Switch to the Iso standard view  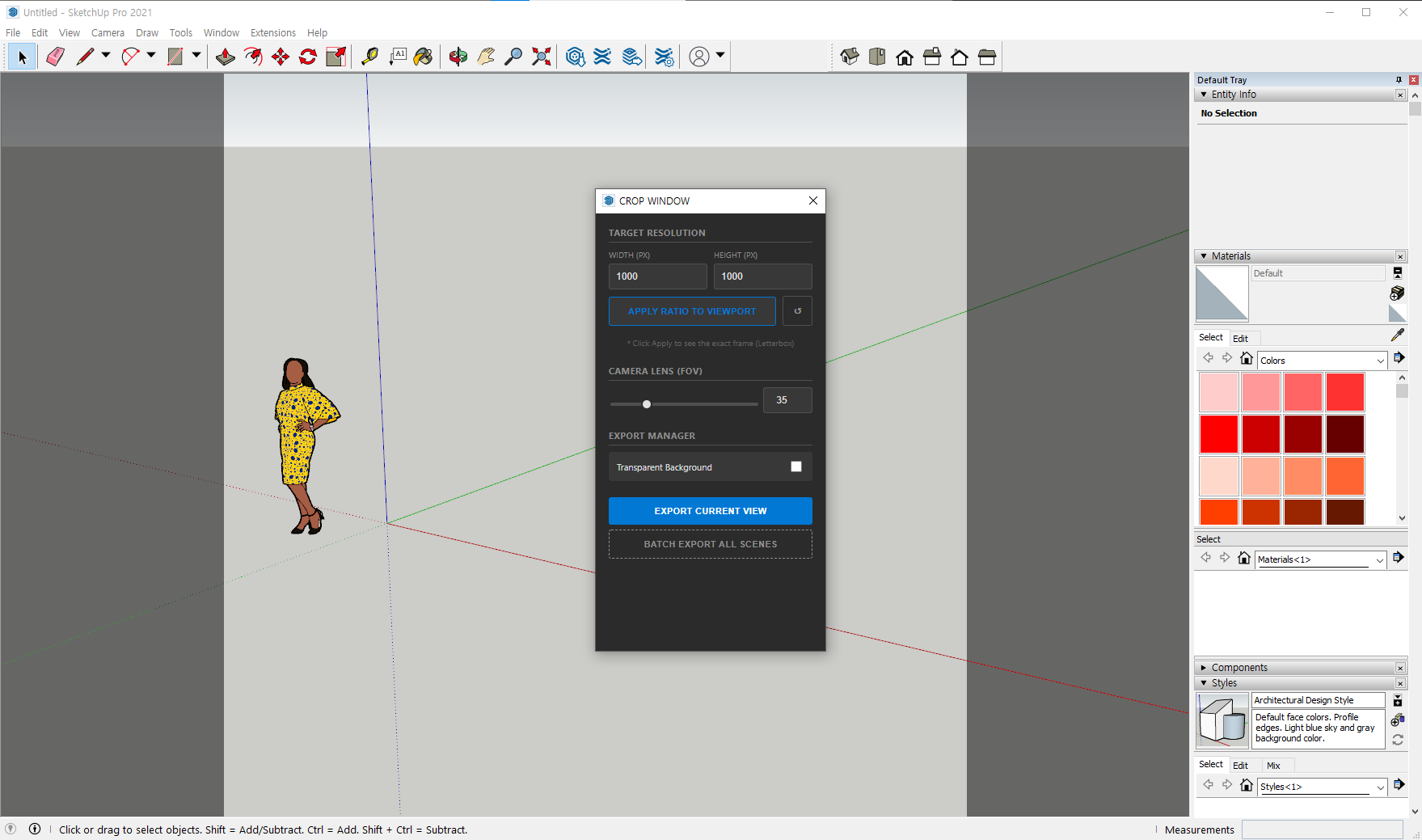click(850, 57)
